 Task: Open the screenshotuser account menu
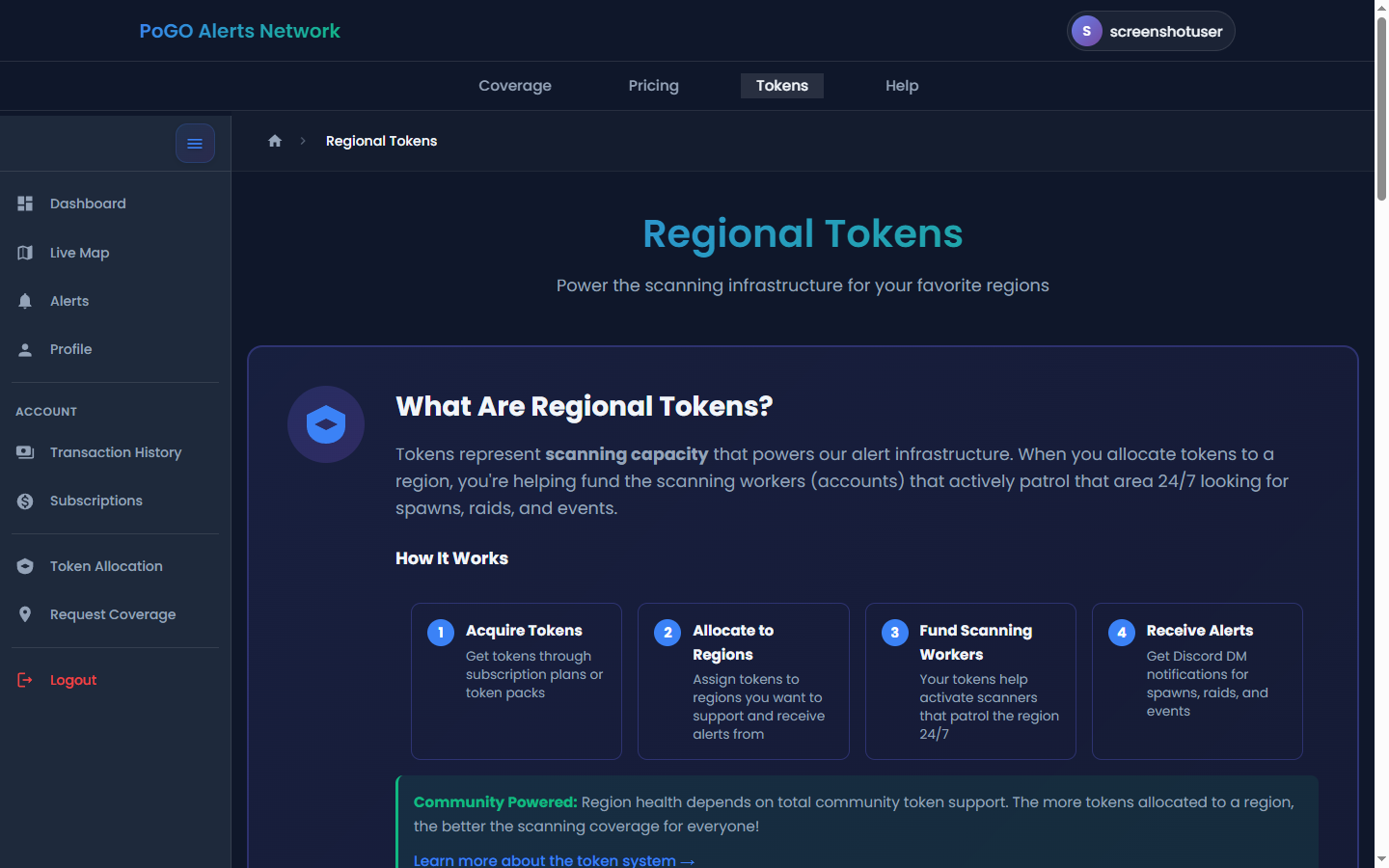pos(1151,31)
